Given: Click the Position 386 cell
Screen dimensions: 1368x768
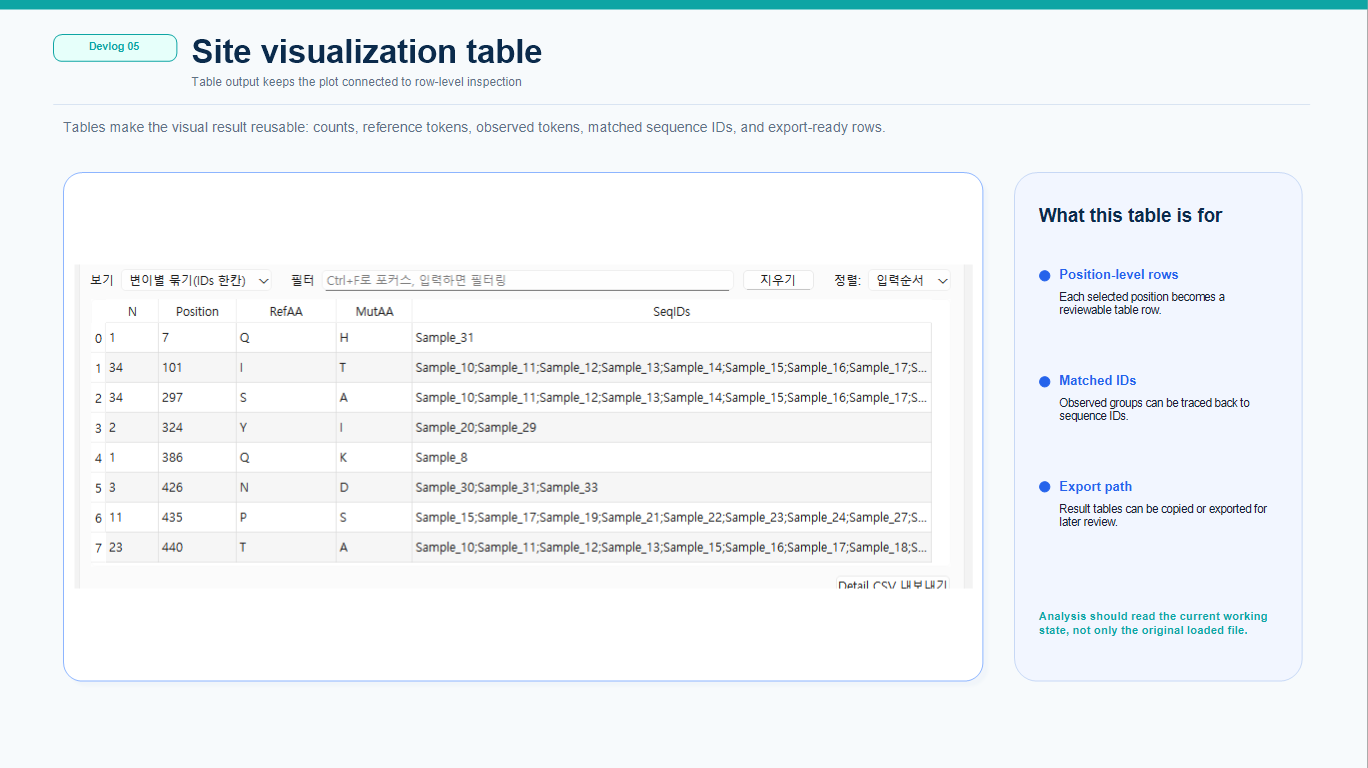Looking at the screenshot, I should coord(197,458).
